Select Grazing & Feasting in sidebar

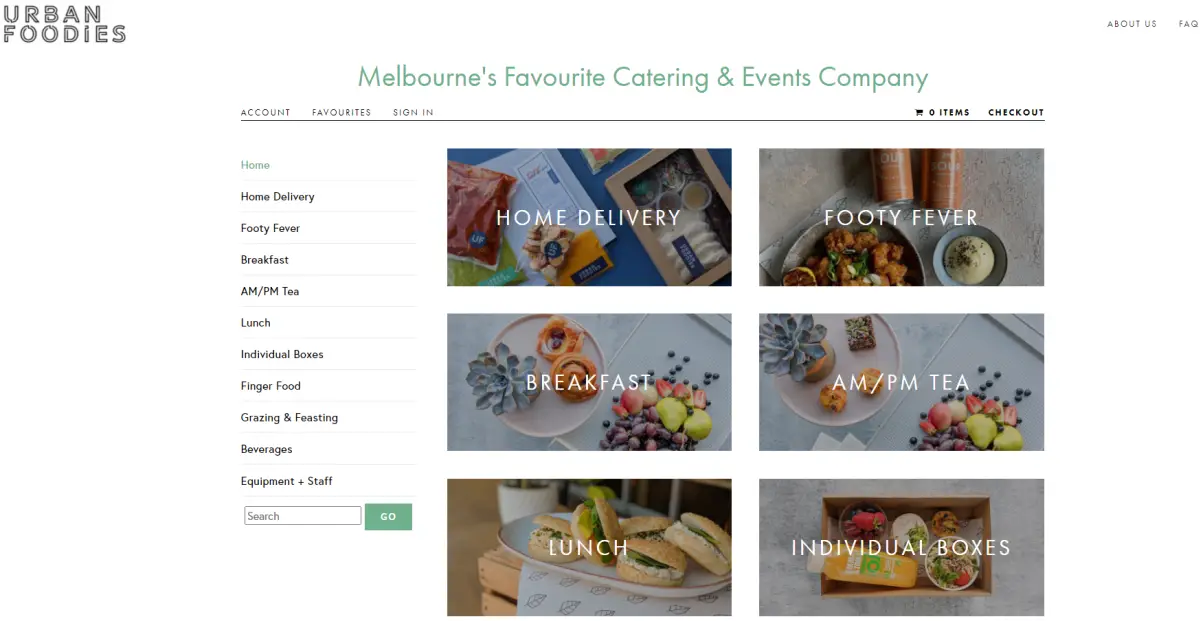289,418
